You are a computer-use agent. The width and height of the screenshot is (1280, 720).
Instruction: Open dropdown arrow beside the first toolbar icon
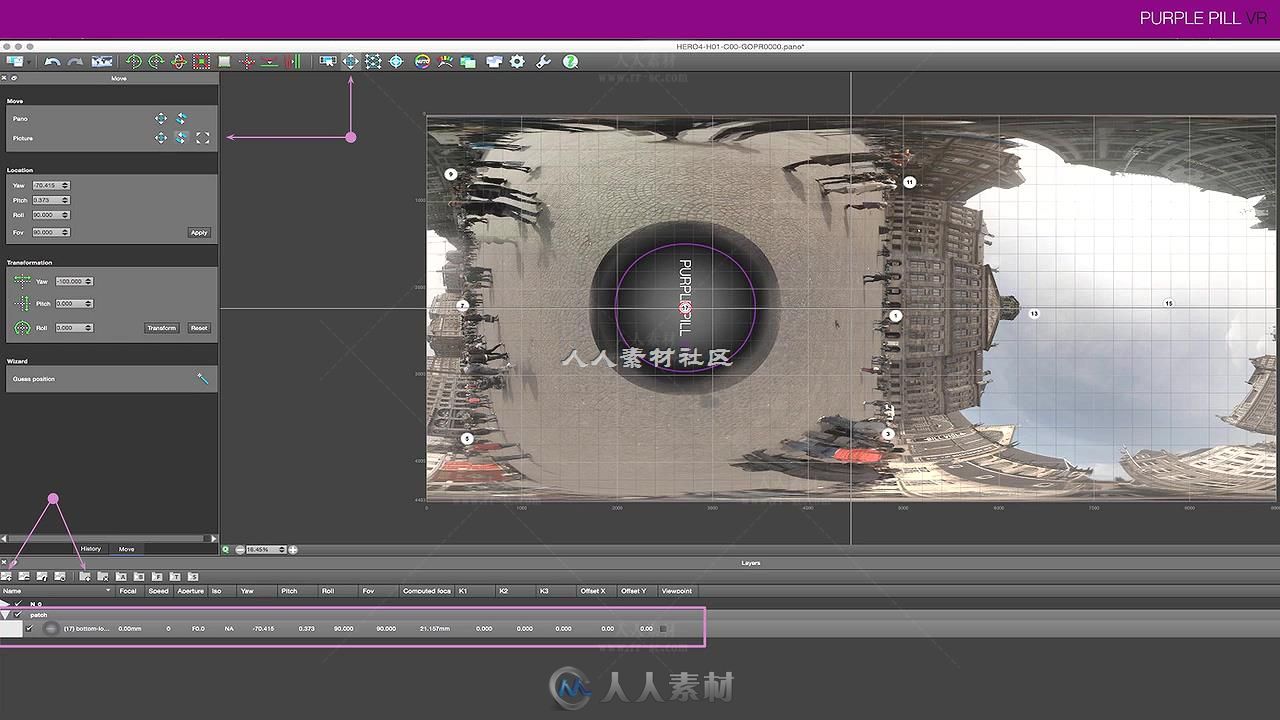click(31, 62)
